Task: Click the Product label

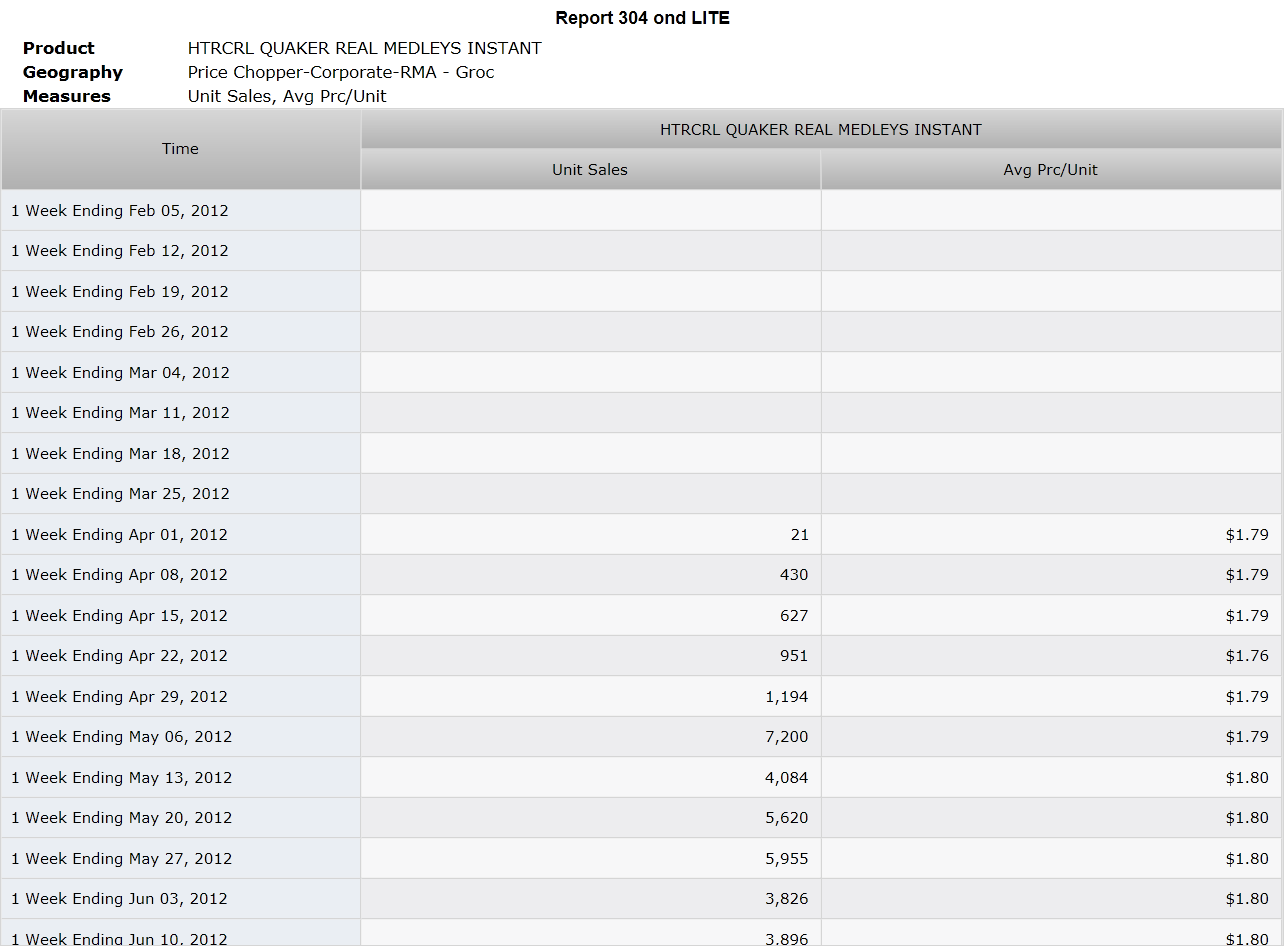Action: point(59,48)
